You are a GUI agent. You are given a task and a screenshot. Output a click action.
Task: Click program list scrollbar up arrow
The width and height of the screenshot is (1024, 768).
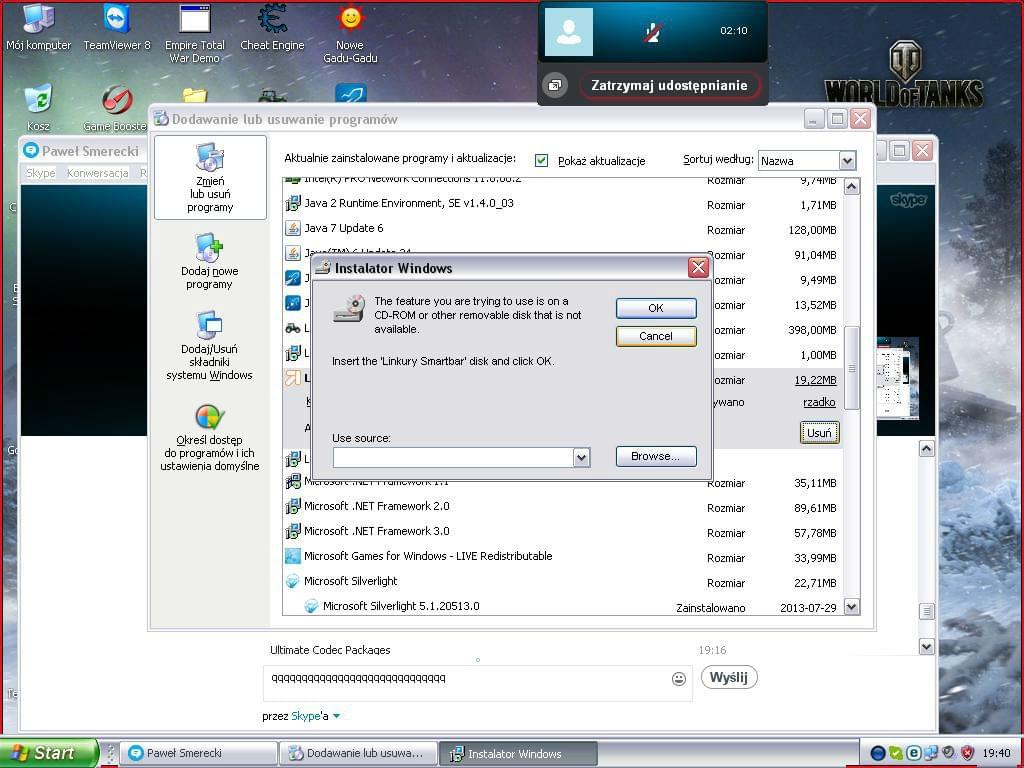click(852, 187)
